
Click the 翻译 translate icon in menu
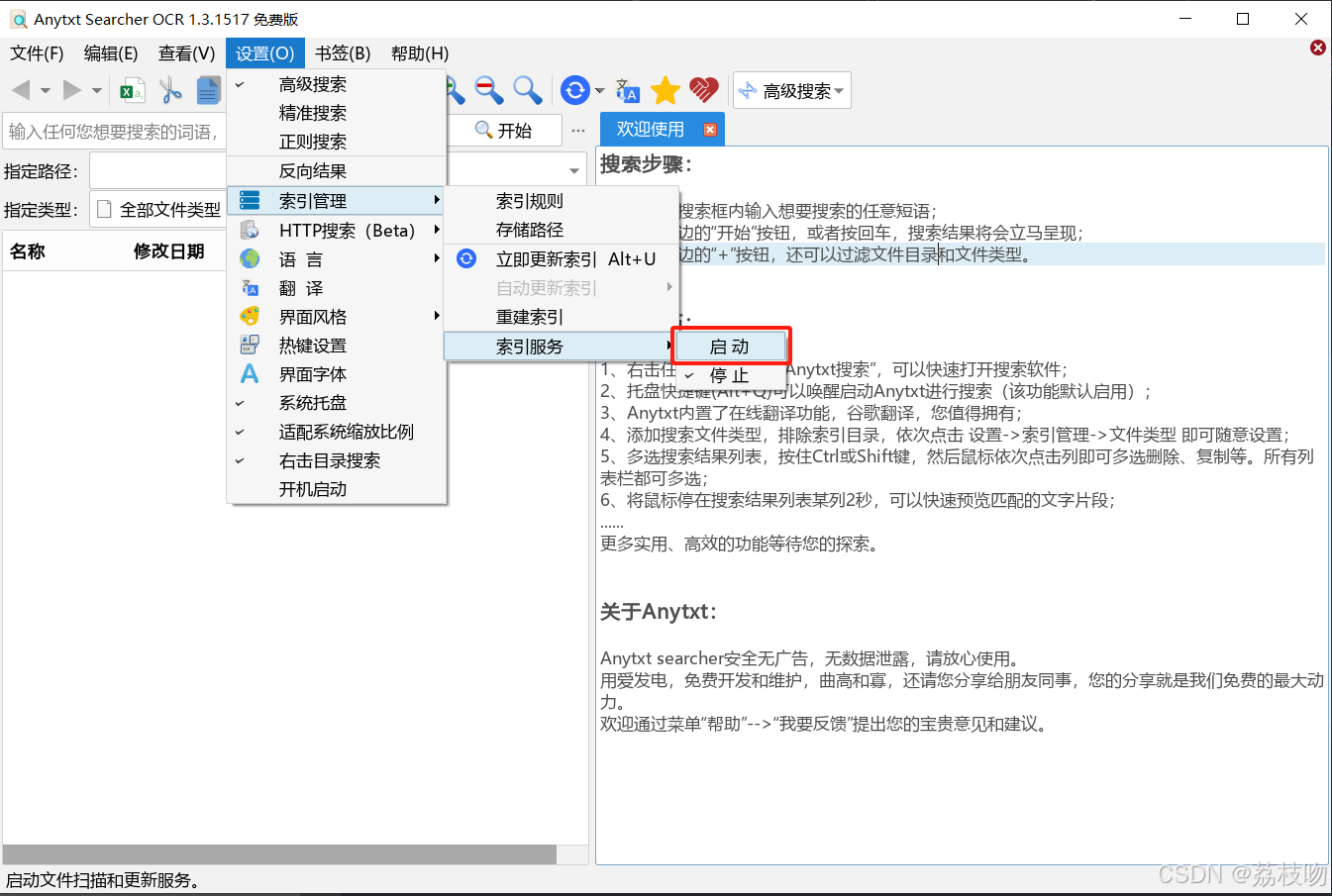(250, 287)
